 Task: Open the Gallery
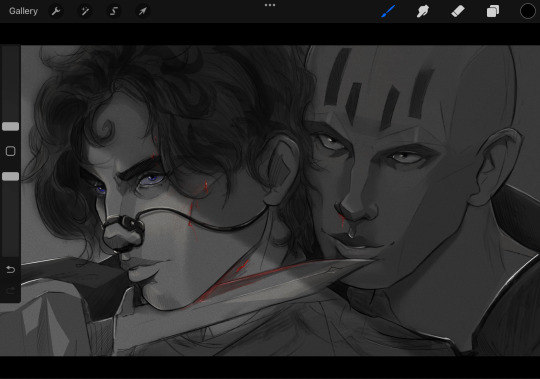click(x=23, y=11)
